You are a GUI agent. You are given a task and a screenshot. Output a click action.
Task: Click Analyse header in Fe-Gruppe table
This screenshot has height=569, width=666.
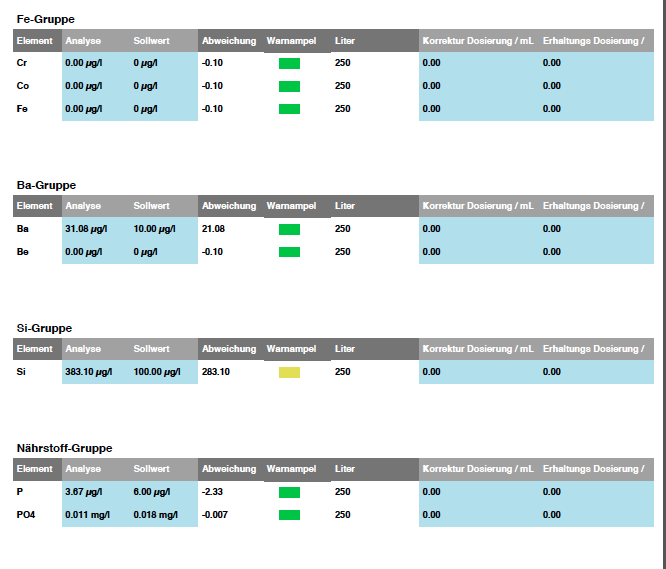tap(83, 41)
